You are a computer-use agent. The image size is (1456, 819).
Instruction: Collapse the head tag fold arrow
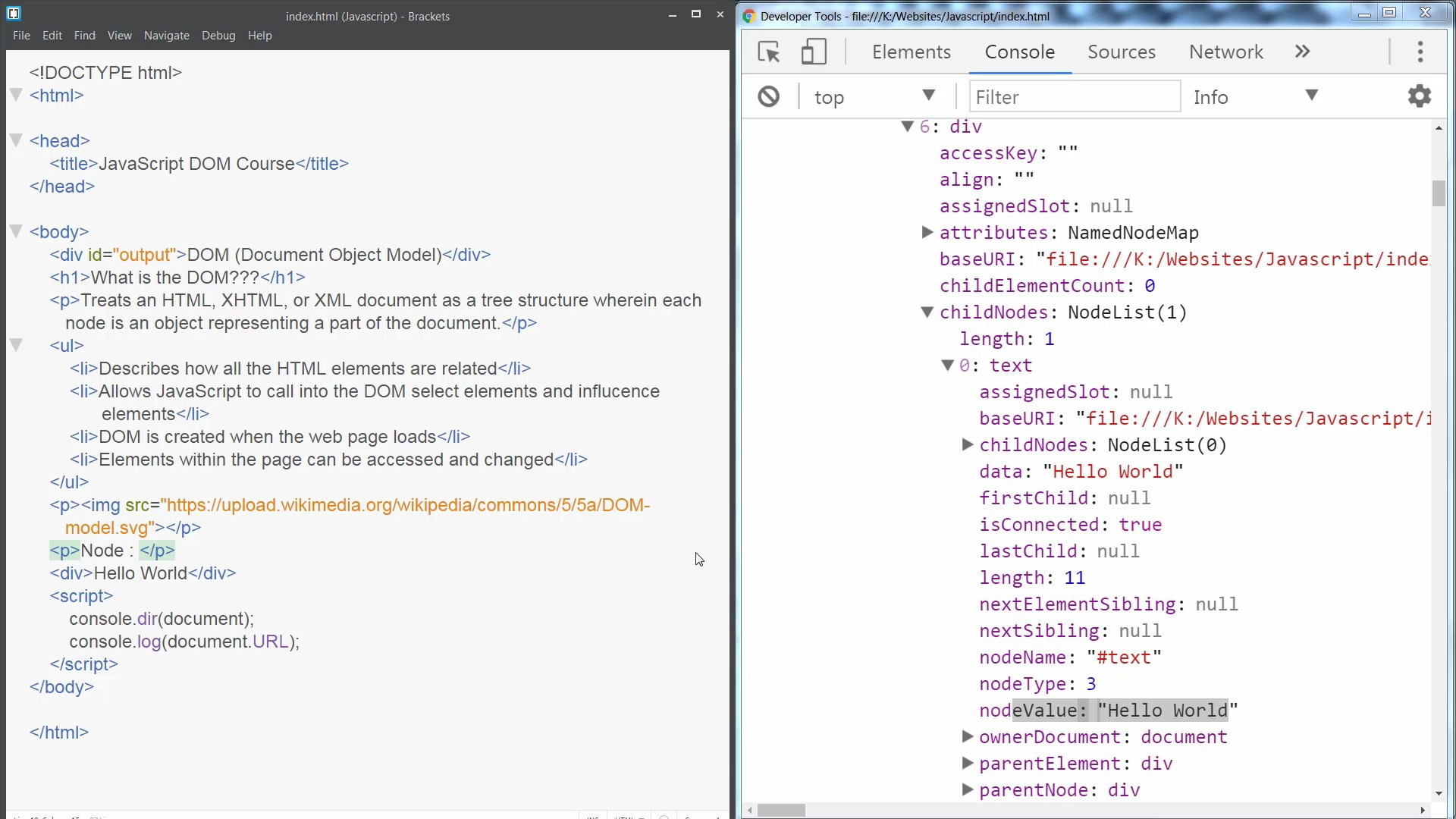[16, 140]
